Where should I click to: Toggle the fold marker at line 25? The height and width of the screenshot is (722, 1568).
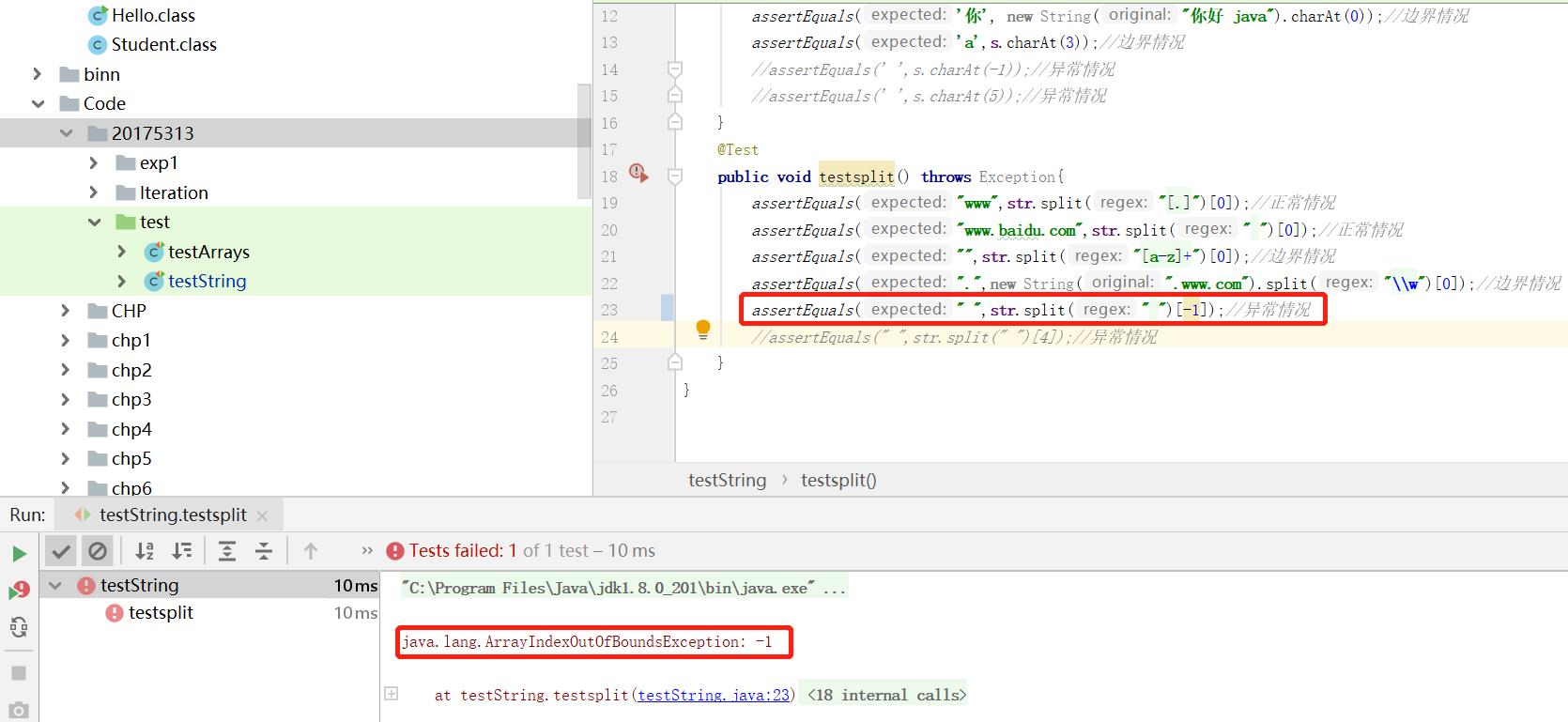click(674, 362)
